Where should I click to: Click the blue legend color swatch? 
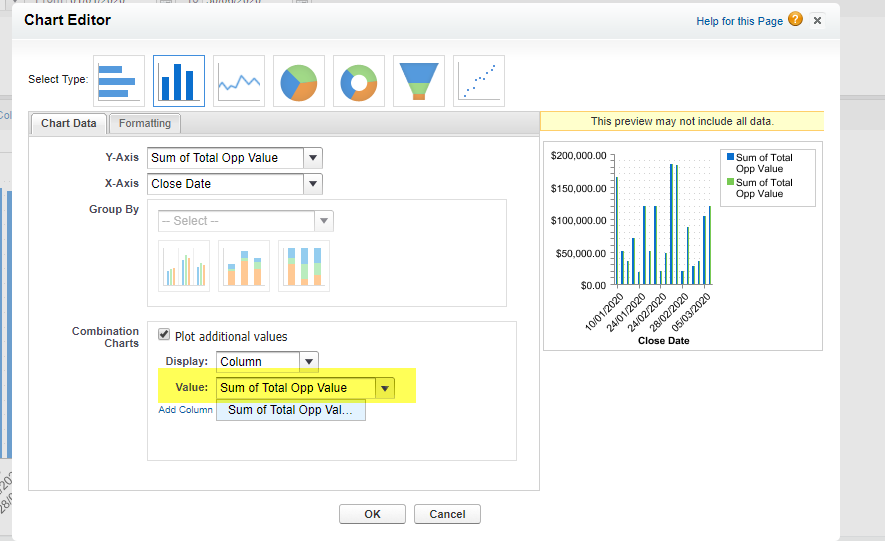[x=730, y=157]
